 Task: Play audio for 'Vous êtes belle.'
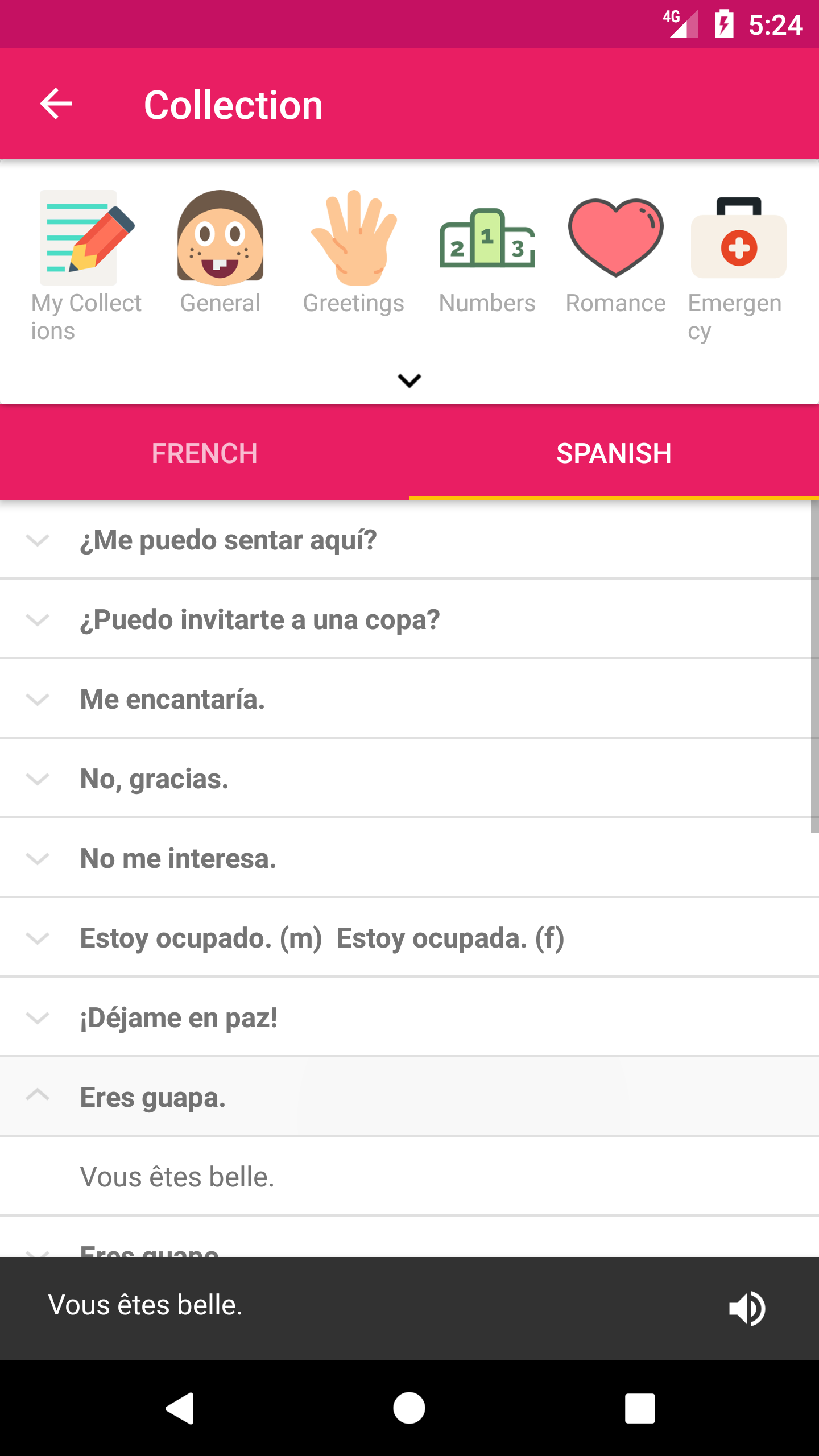[x=747, y=1308]
